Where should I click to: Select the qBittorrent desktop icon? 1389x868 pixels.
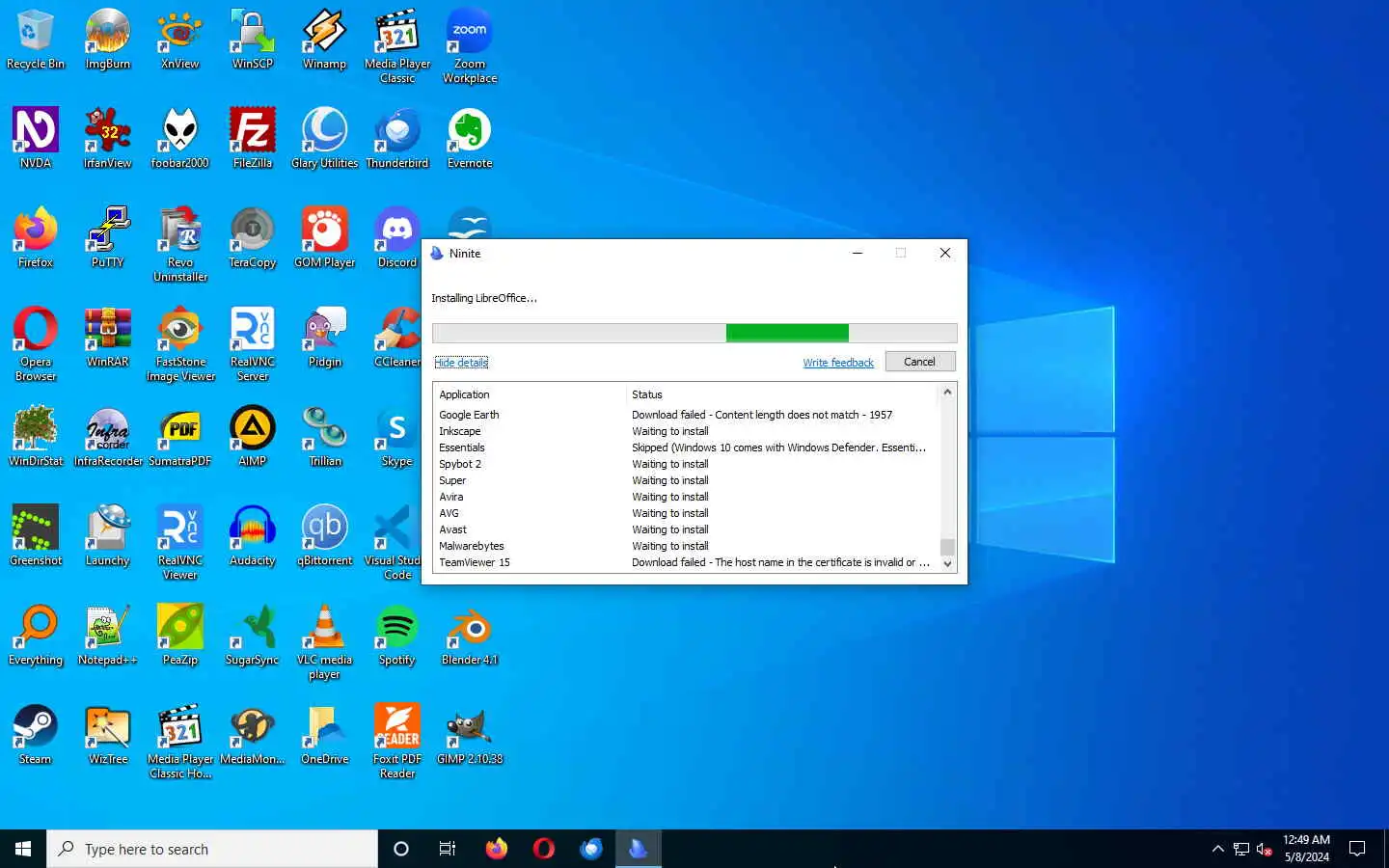(324, 536)
